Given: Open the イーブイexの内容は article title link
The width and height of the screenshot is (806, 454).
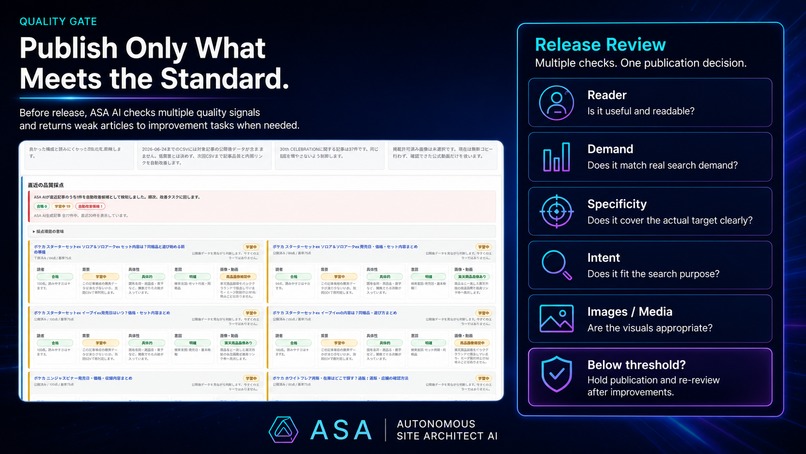Looking at the screenshot, I should [x=335, y=313].
